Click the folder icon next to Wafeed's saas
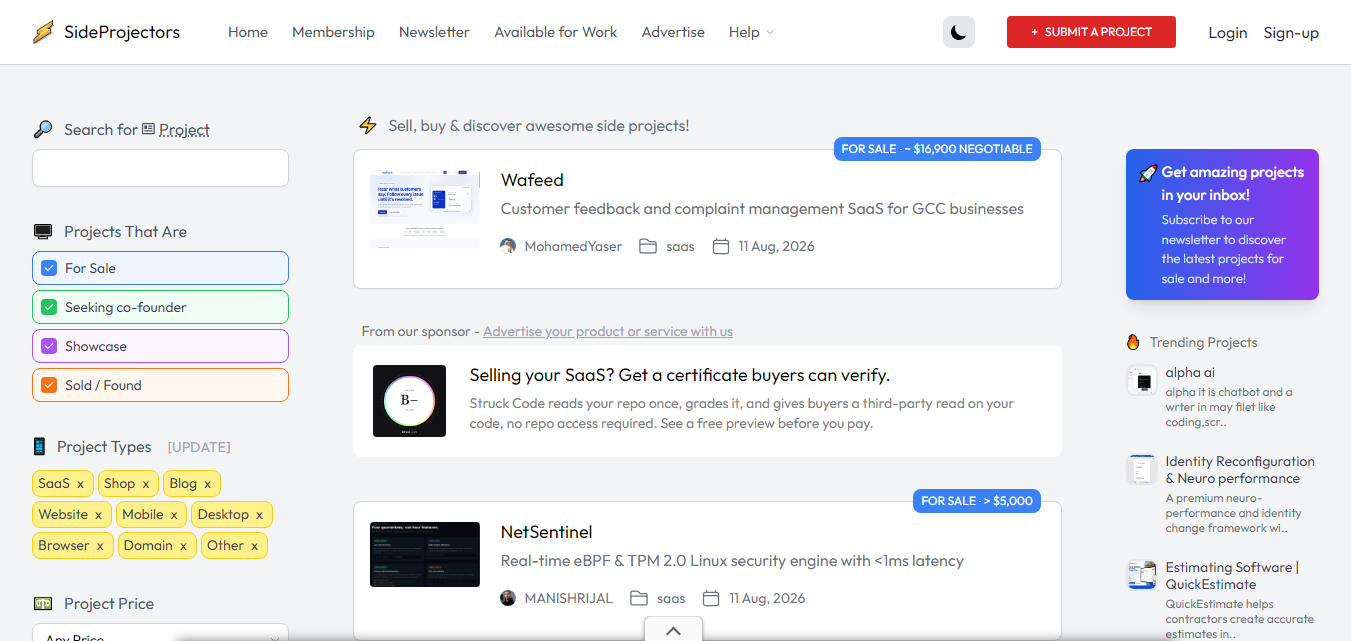The height and width of the screenshot is (641, 1351). pos(648,246)
